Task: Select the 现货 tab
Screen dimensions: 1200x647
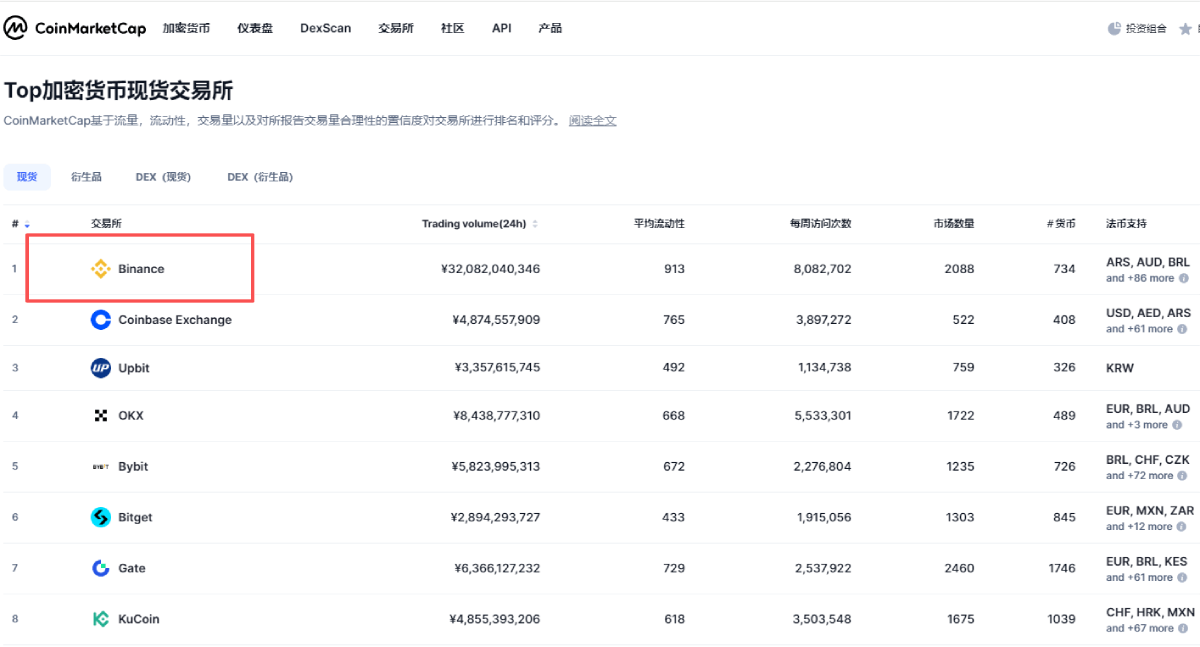Action: pyautogui.click(x=27, y=177)
